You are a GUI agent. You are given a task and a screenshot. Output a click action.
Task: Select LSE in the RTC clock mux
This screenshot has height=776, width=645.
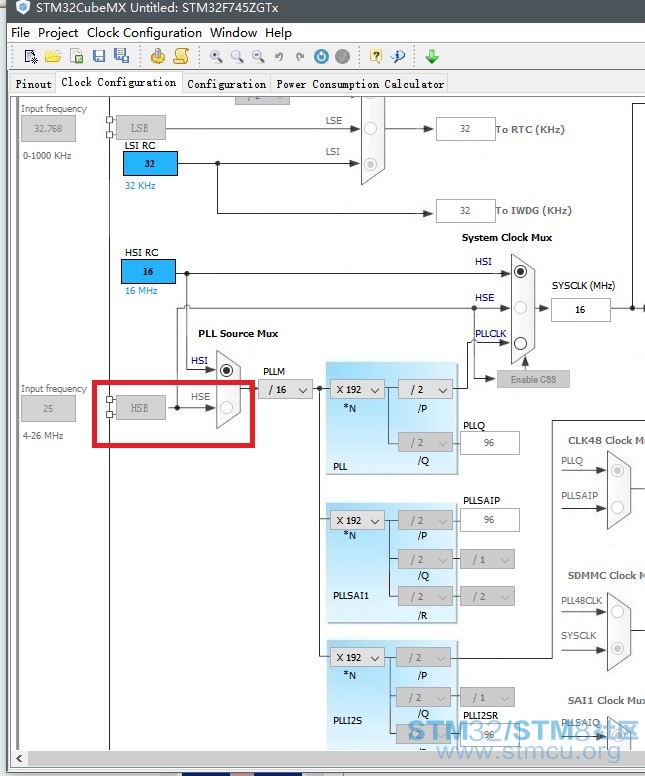point(370,129)
